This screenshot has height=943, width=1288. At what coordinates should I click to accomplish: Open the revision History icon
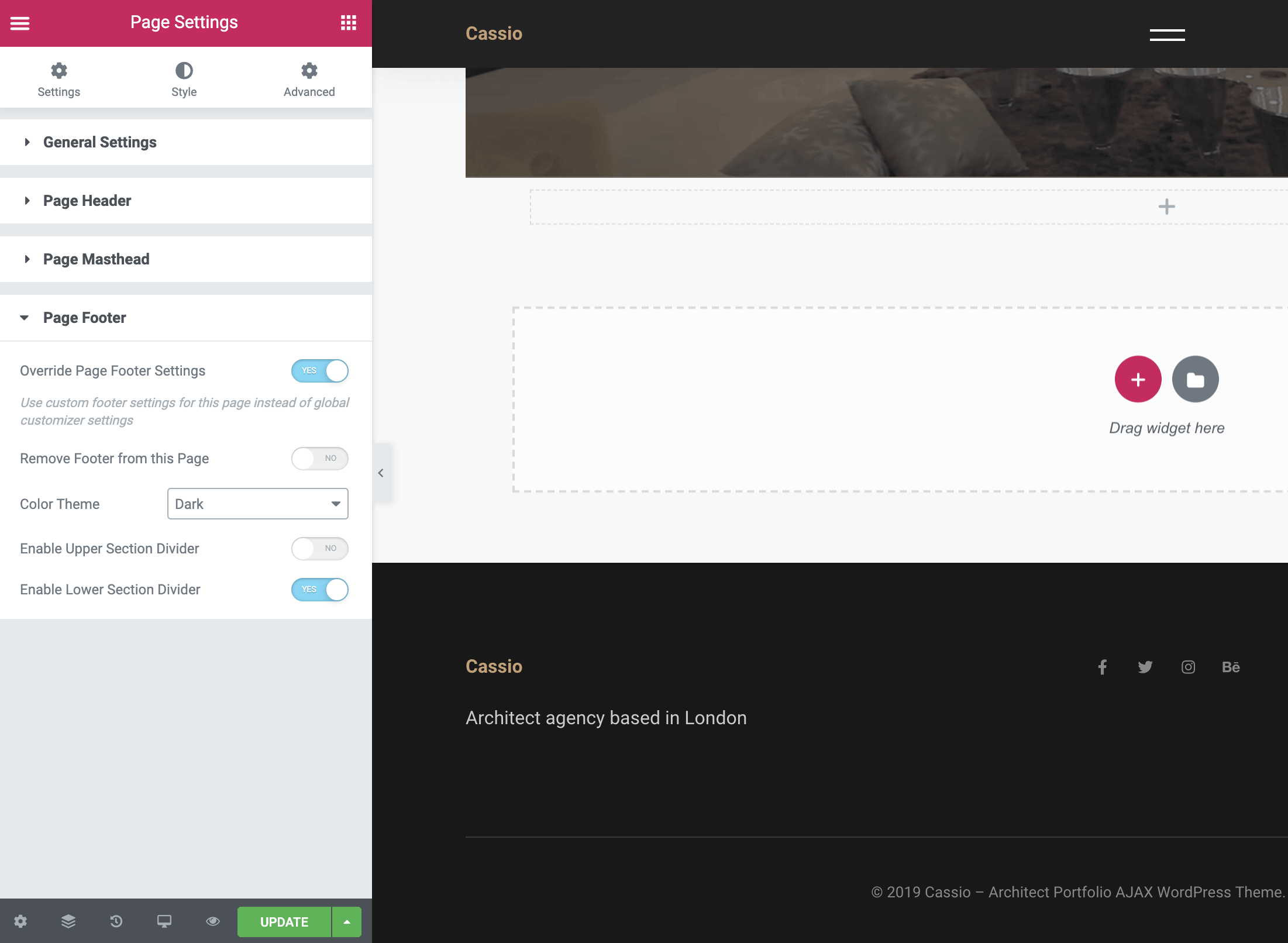(116, 921)
